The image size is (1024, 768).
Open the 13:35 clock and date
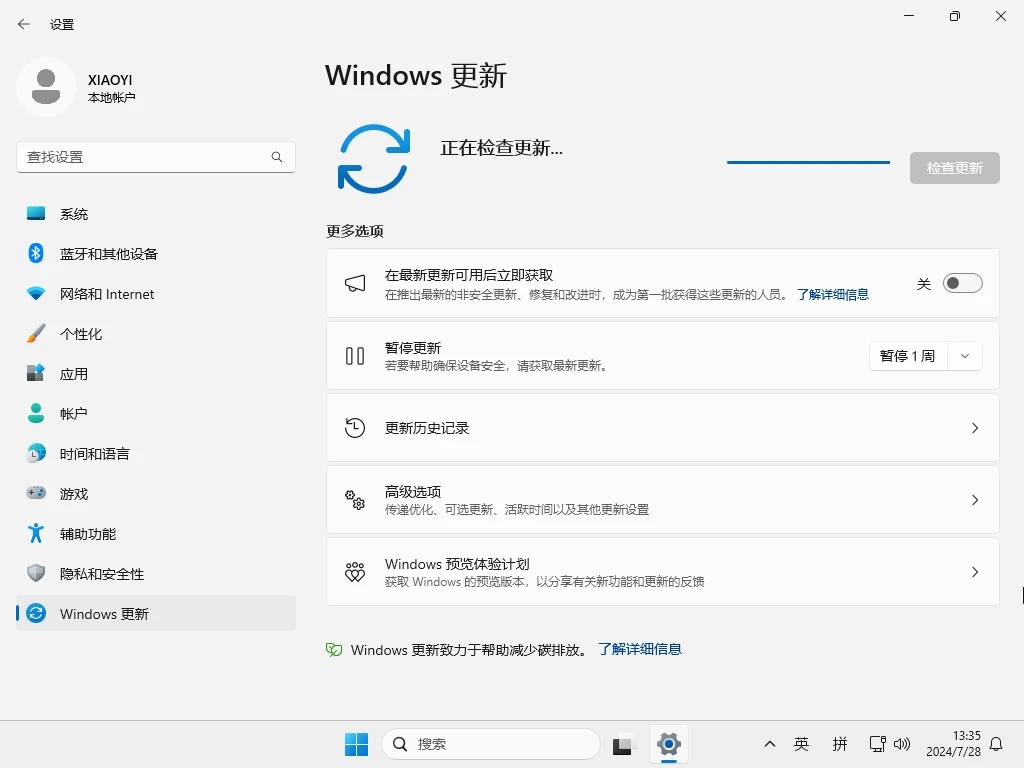pyautogui.click(x=953, y=744)
